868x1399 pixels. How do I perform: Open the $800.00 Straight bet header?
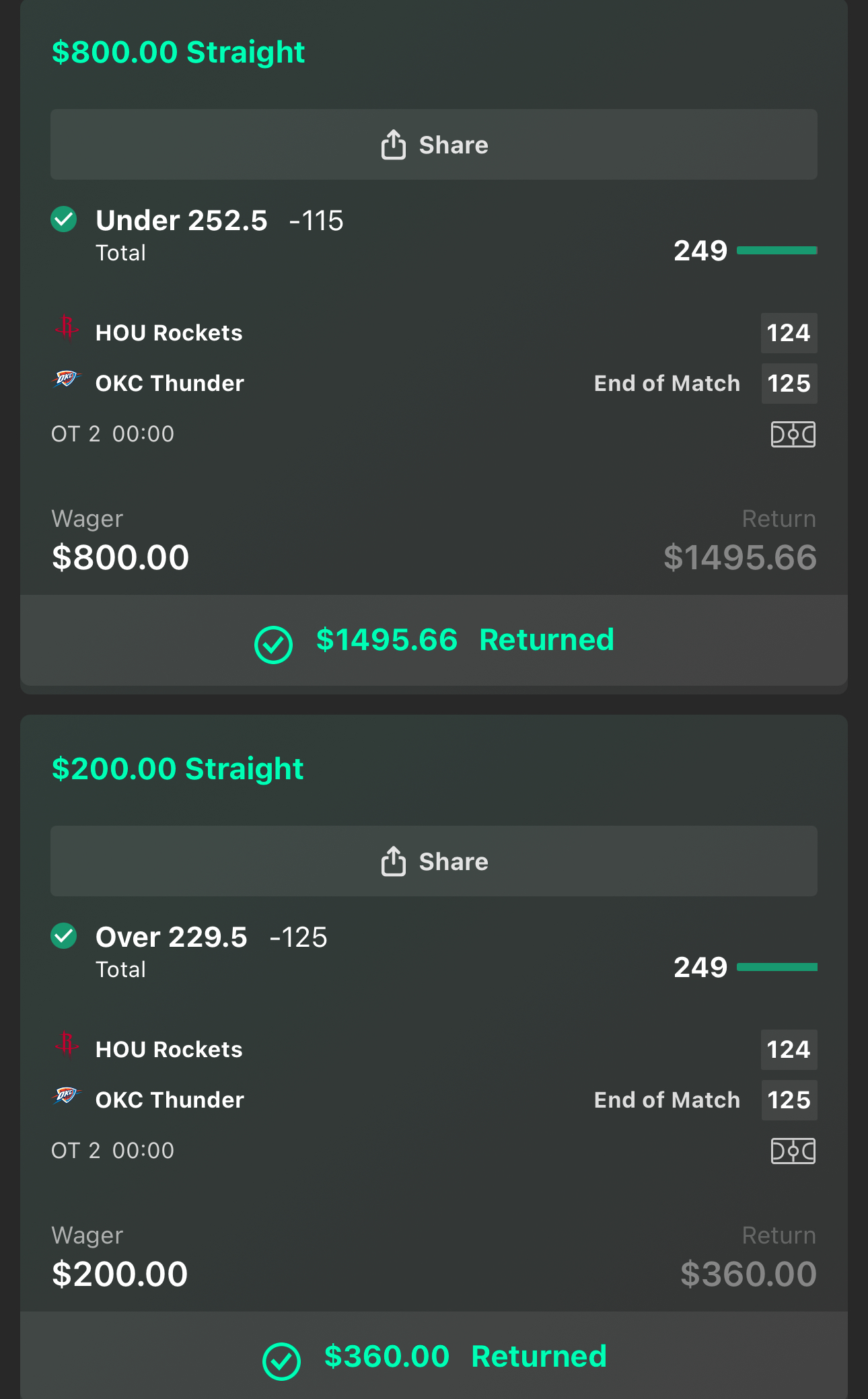pyautogui.click(x=178, y=52)
